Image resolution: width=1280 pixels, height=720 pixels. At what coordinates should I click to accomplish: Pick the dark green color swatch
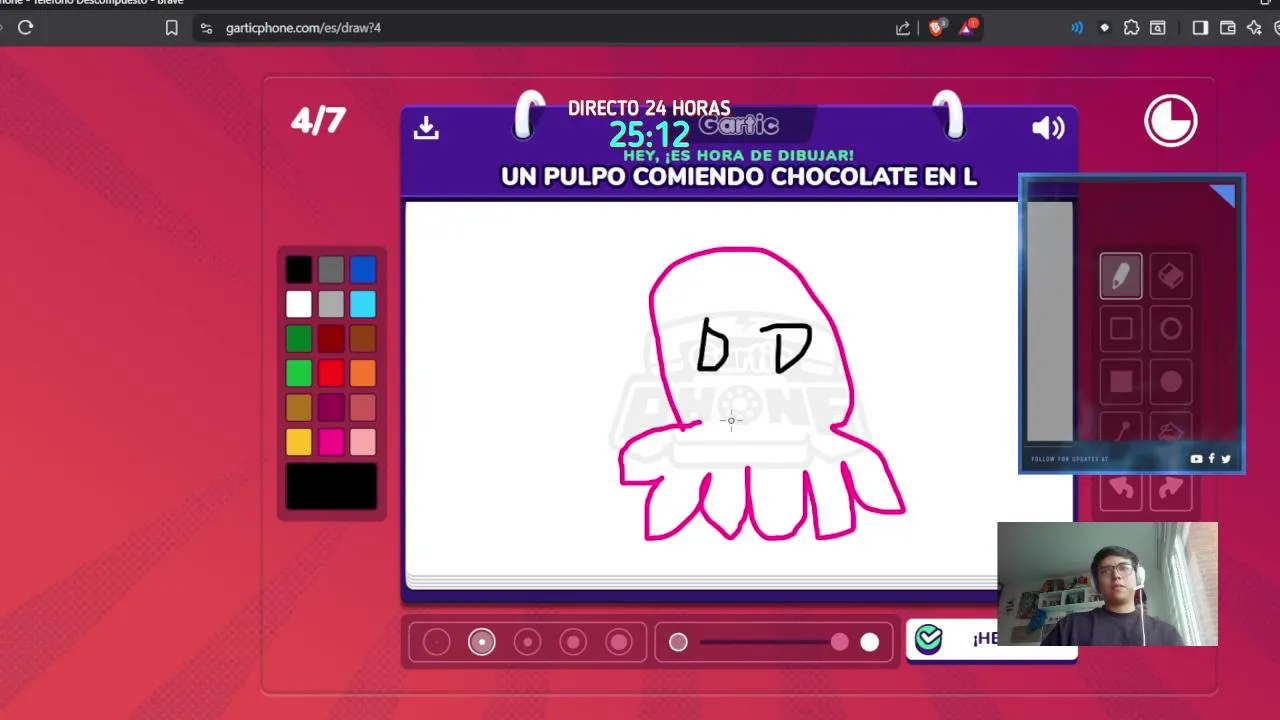(298, 338)
